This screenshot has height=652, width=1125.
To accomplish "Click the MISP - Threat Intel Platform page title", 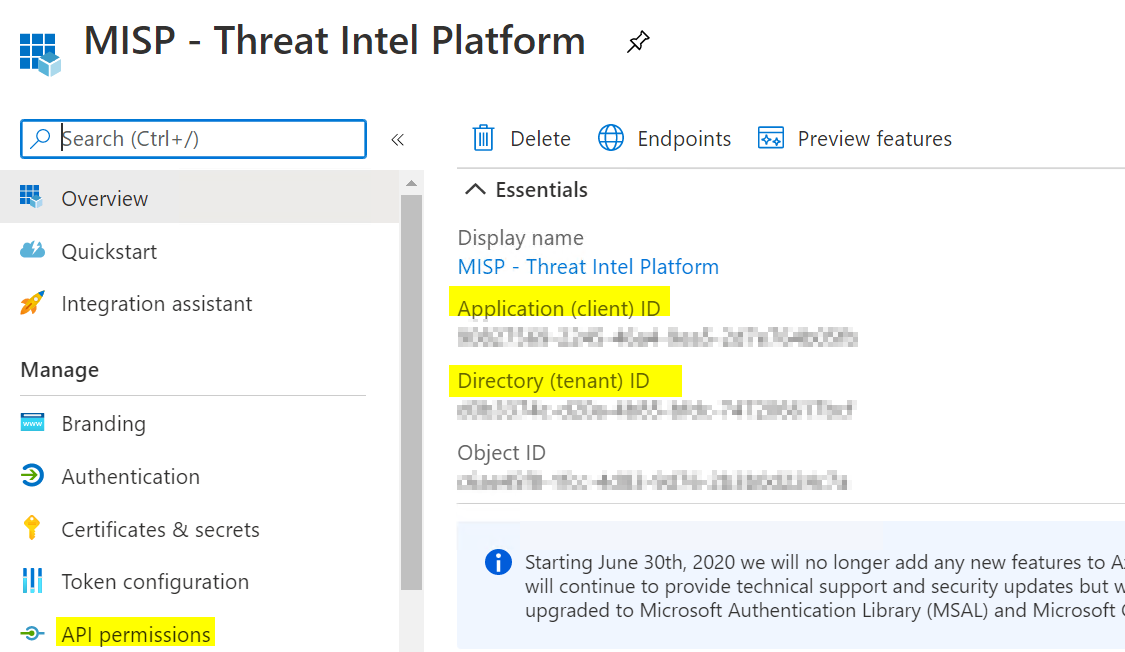I will (x=334, y=41).
